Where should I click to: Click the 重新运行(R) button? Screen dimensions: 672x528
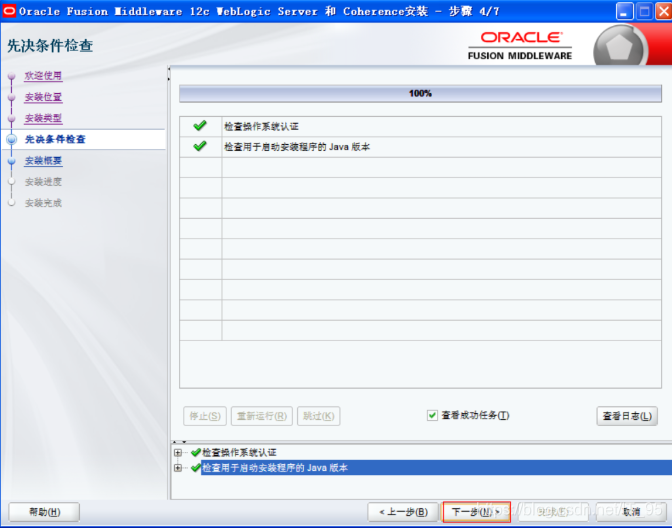tap(262, 416)
